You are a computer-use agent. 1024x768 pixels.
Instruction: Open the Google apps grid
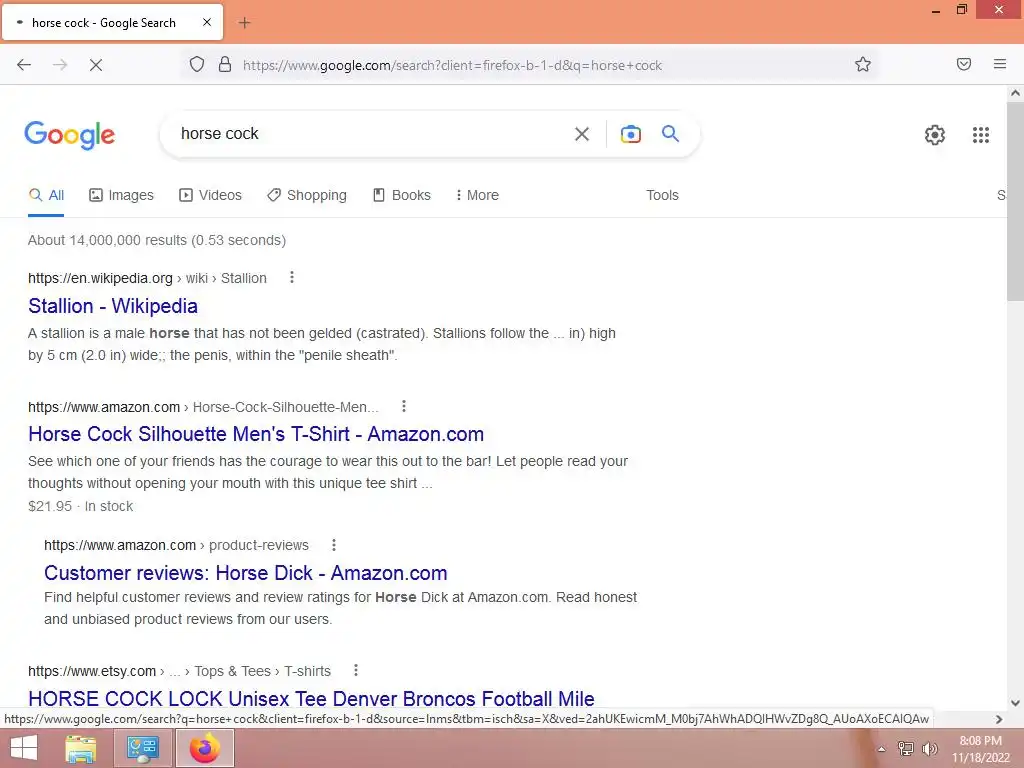tap(981, 135)
